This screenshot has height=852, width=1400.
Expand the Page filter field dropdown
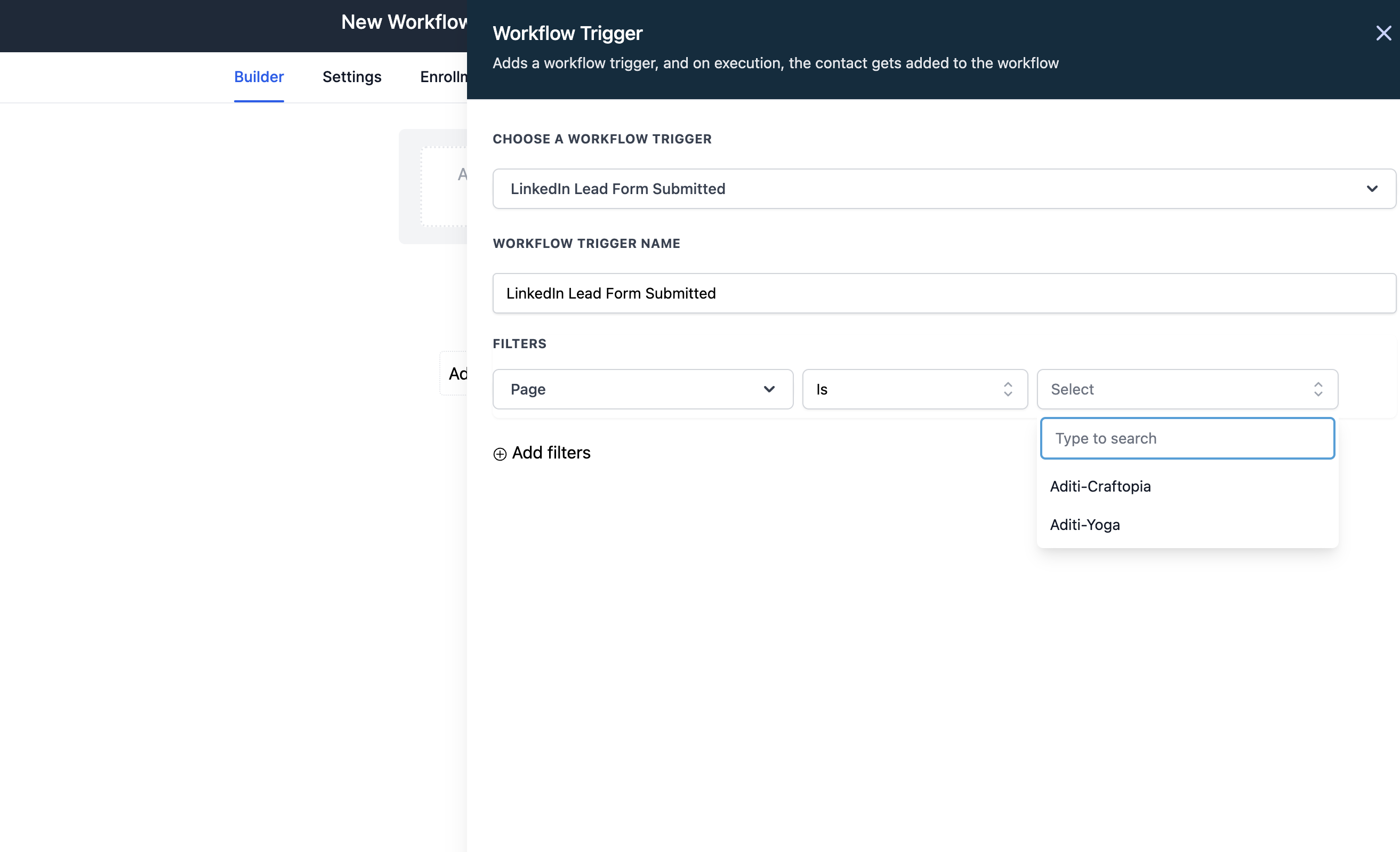click(x=642, y=389)
